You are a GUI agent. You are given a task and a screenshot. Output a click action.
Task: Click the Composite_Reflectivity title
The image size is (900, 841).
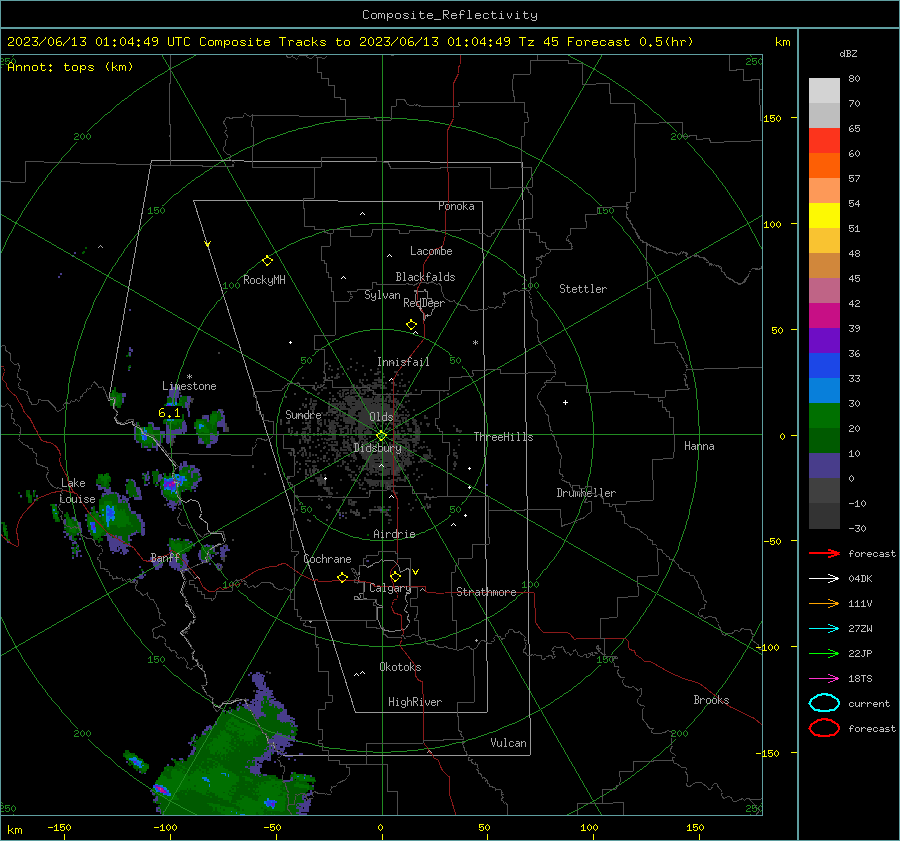point(450,15)
